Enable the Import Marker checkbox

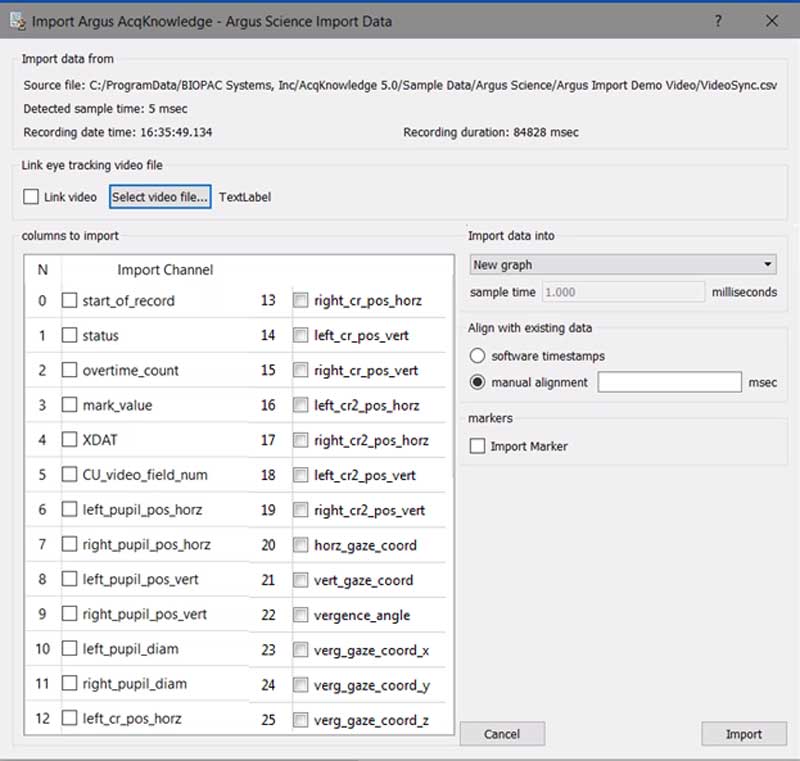[x=478, y=446]
